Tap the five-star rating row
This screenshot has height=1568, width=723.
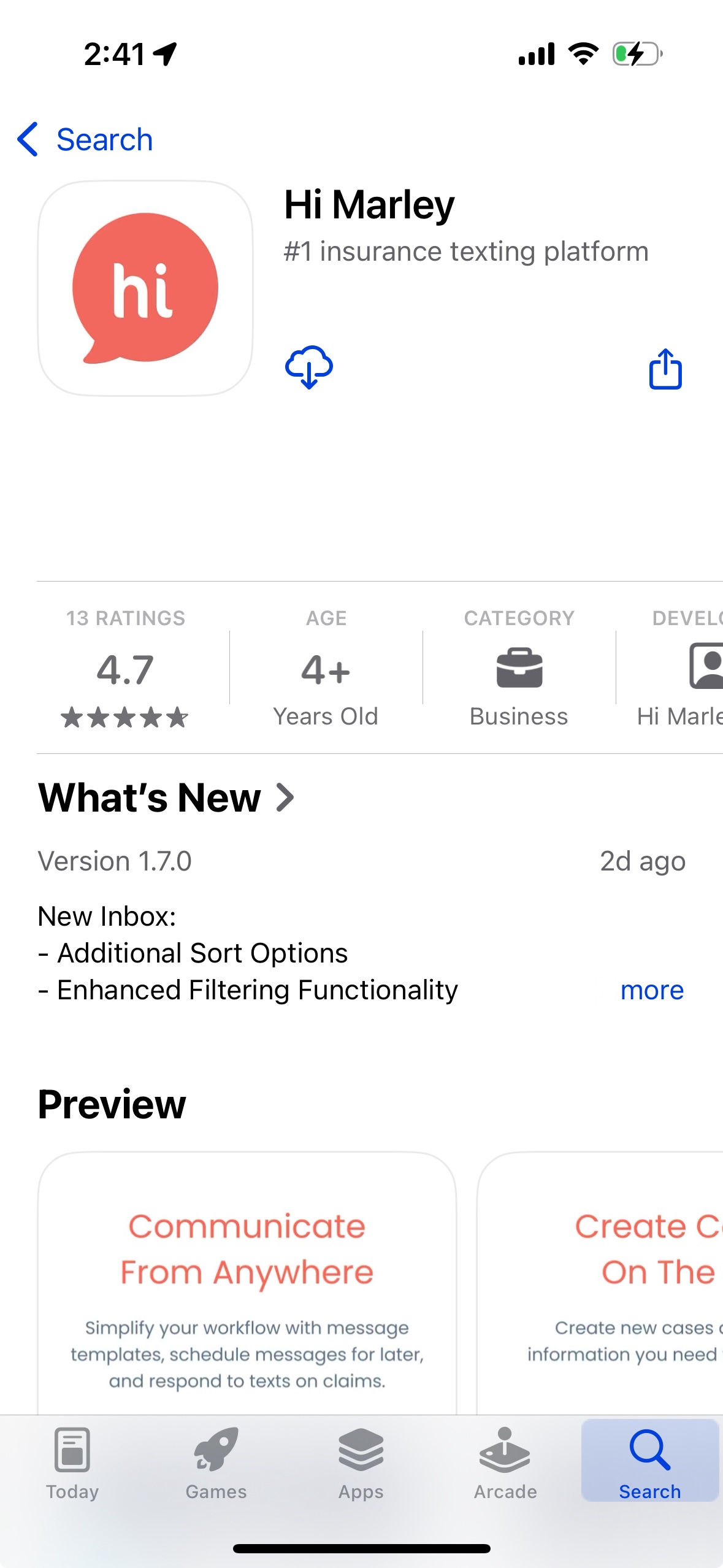(125, 717)
